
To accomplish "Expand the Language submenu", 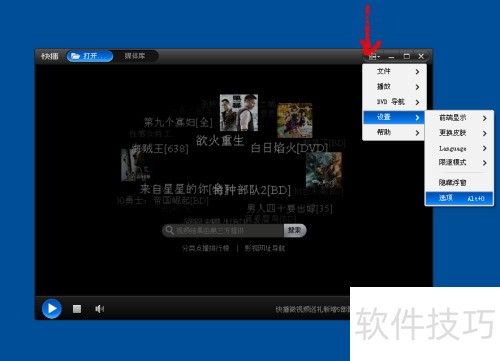I will (x=459, y=148).
